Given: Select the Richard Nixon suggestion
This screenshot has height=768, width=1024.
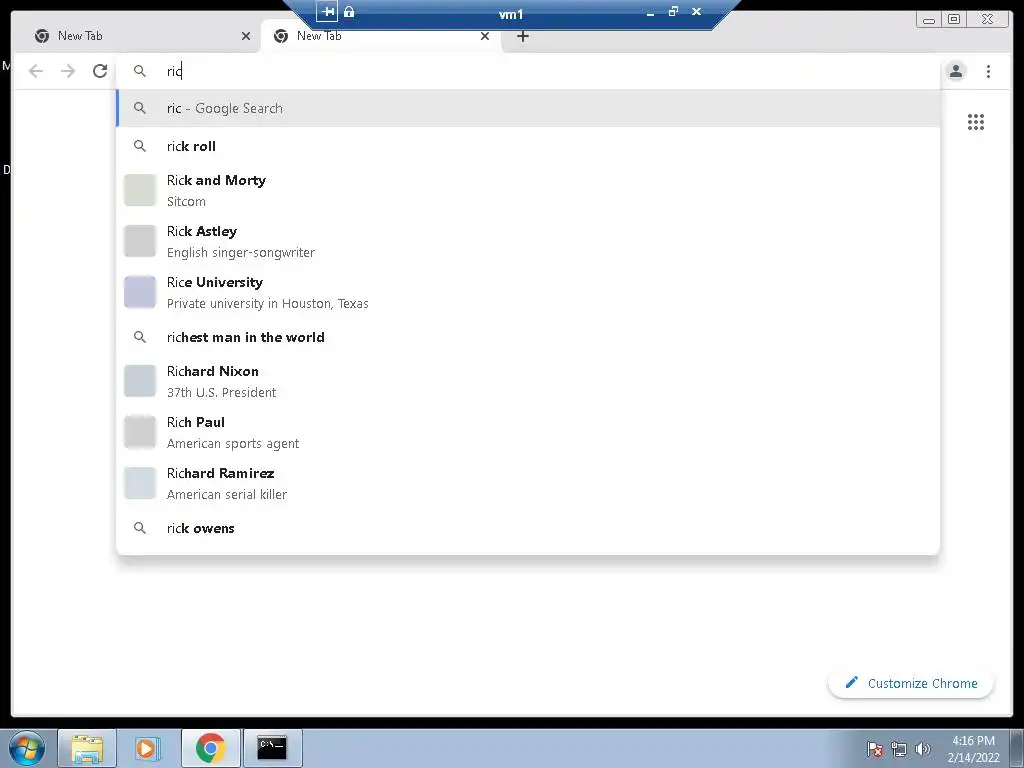Looking at the screenshot, I should [x=528, y=381].
